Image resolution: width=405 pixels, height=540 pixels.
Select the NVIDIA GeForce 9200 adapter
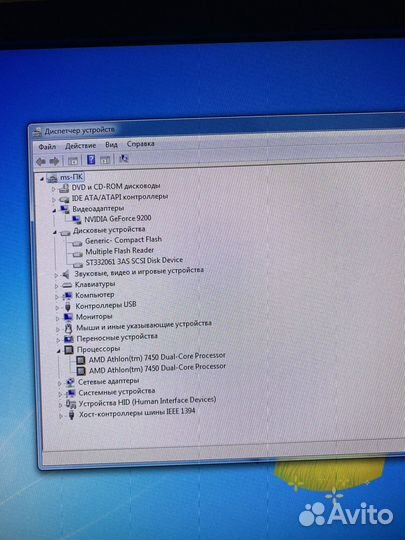117,218
